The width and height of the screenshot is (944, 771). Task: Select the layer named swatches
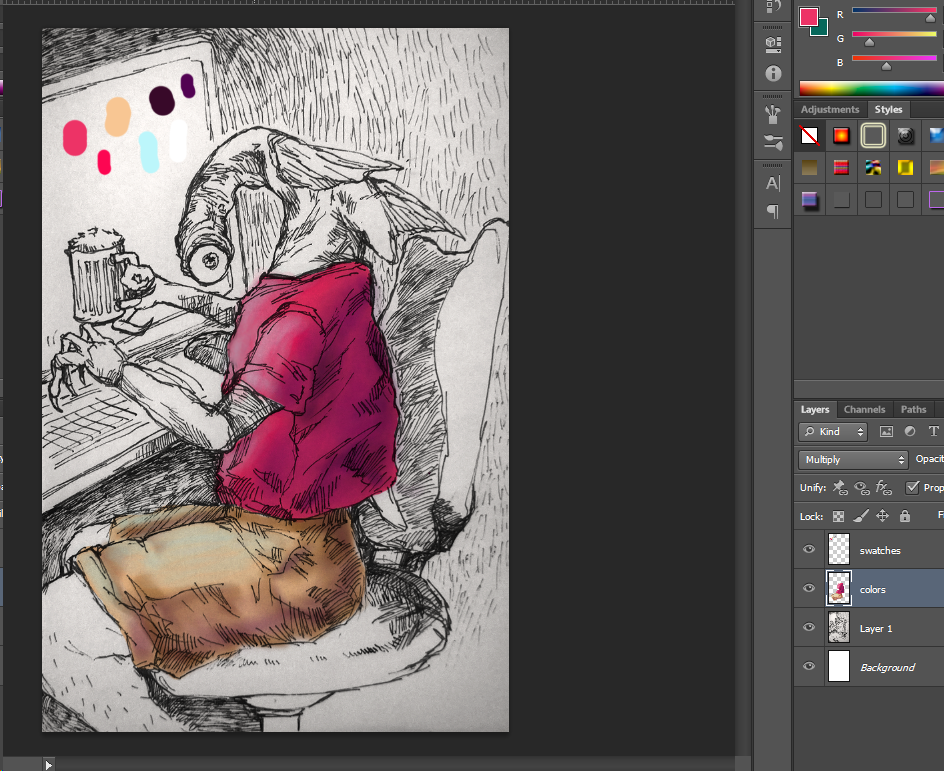(x=880, y=551)
